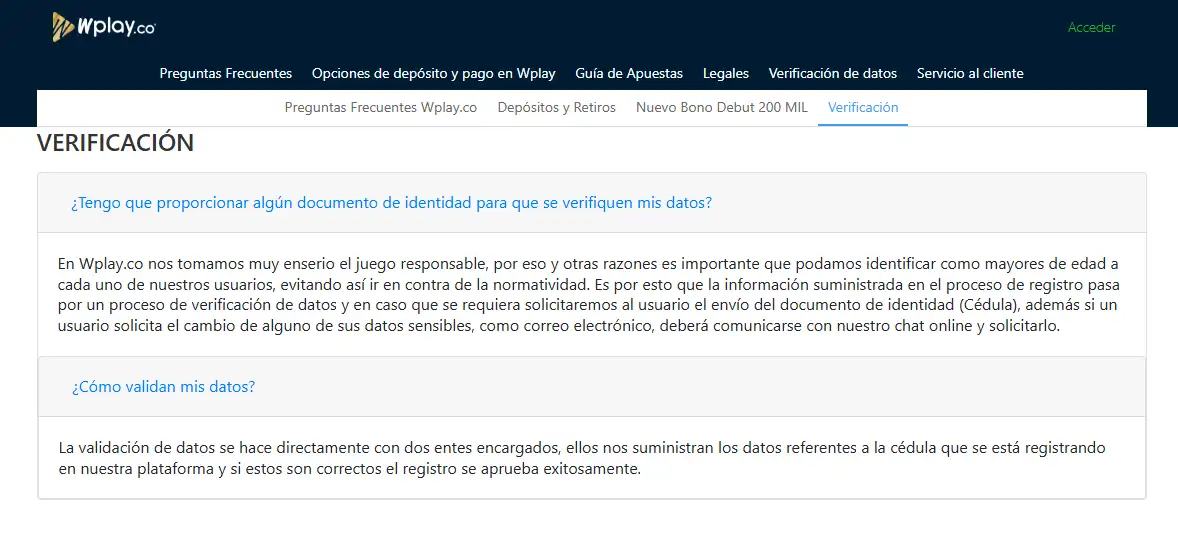This screenshot has height=534, width=1178.
Task: Click the VERIFICACIÓN page heading
Action: 115,143
